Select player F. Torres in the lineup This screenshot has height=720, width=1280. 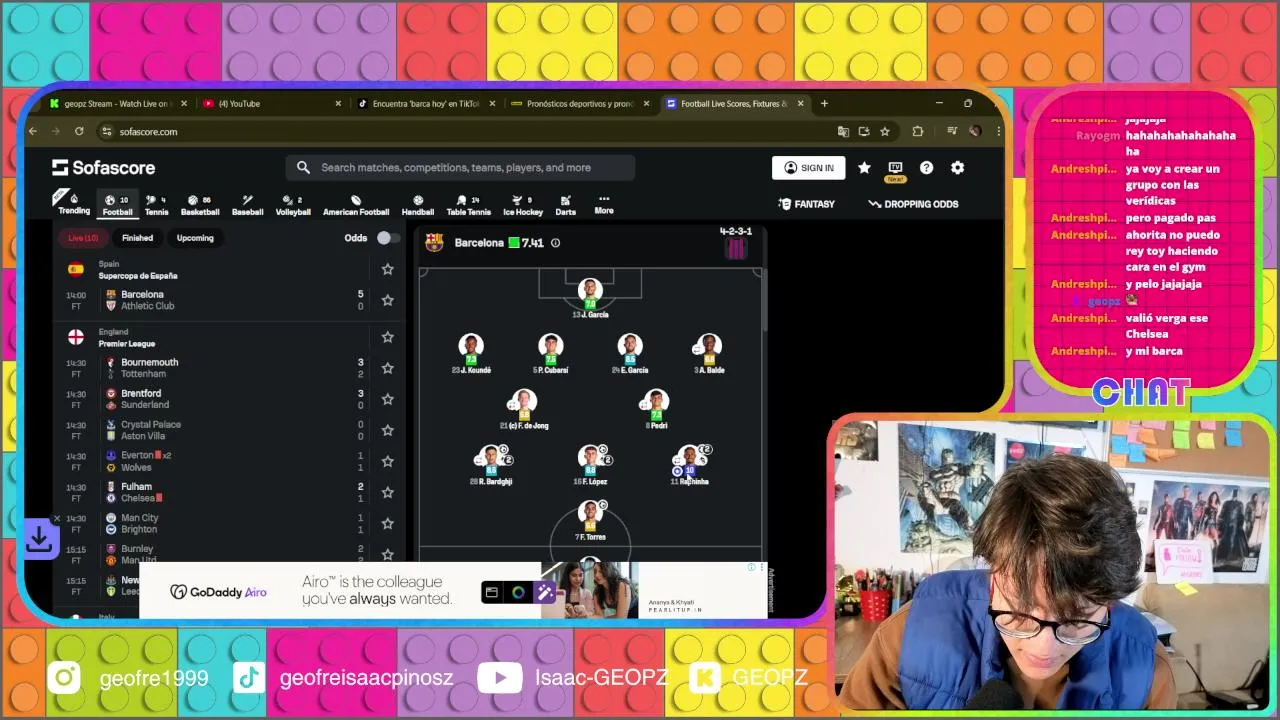(590, 521)
